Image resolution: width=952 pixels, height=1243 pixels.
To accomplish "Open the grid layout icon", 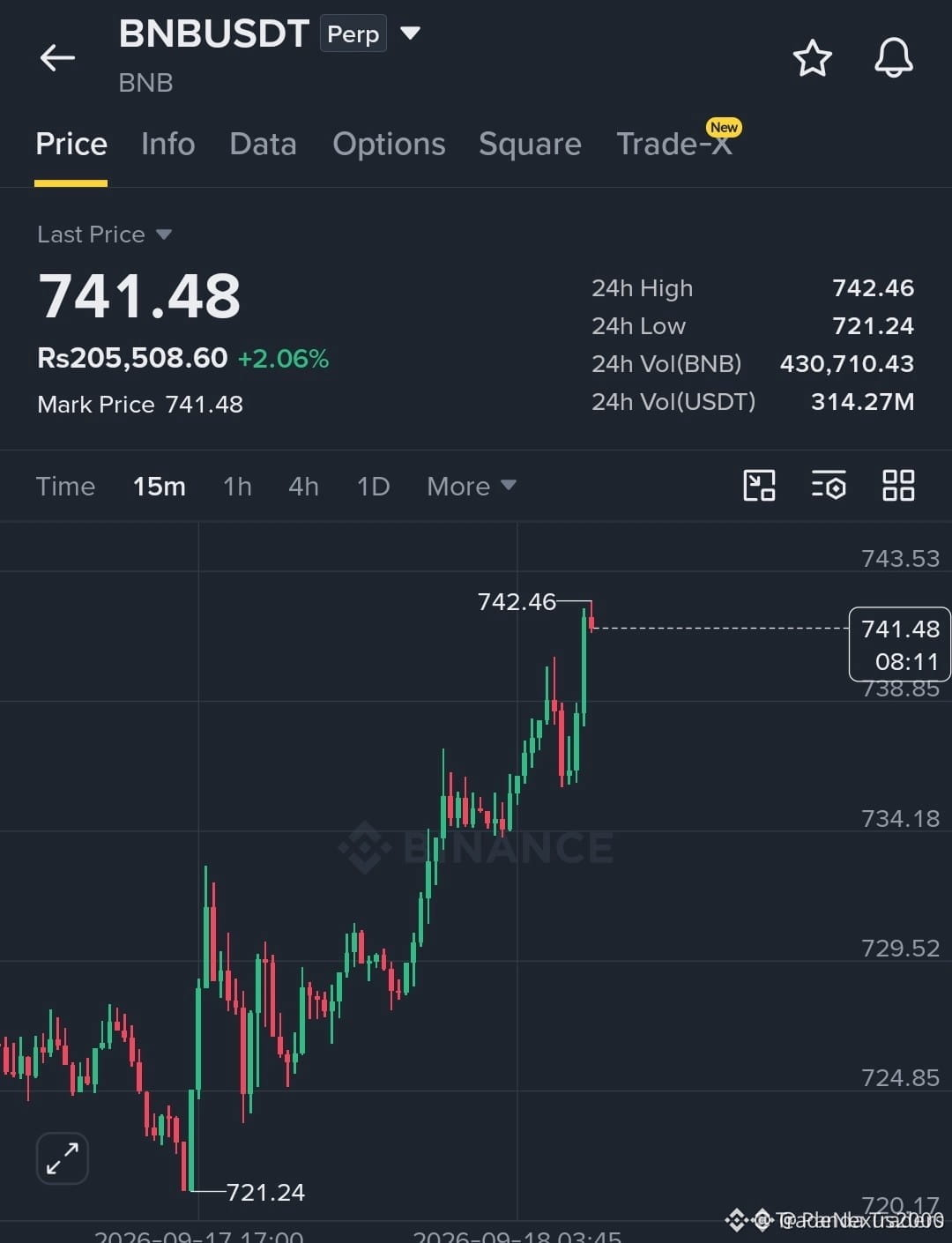I will coord(898,485).
